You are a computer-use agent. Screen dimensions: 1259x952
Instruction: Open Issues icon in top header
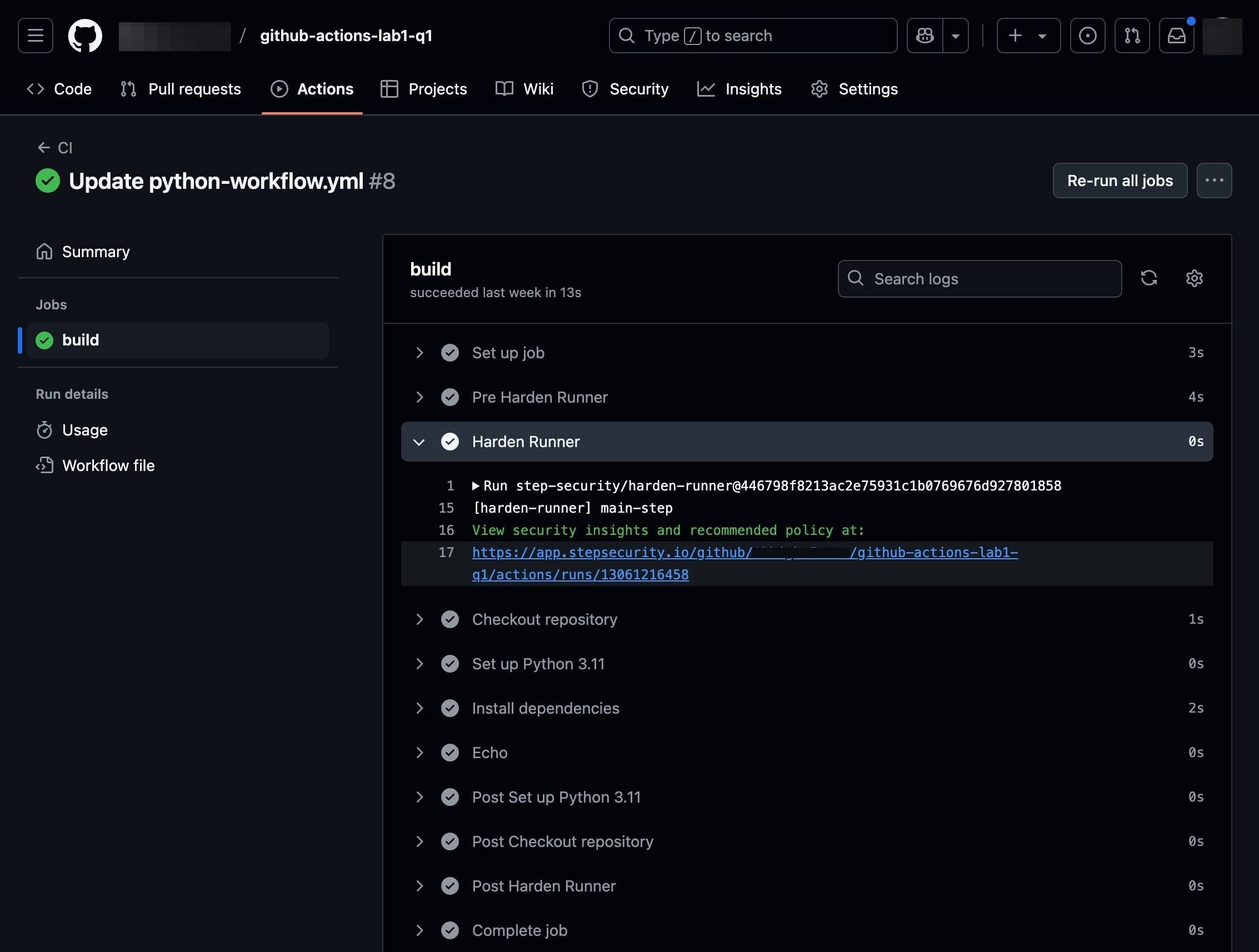[x=1087, y=36]
